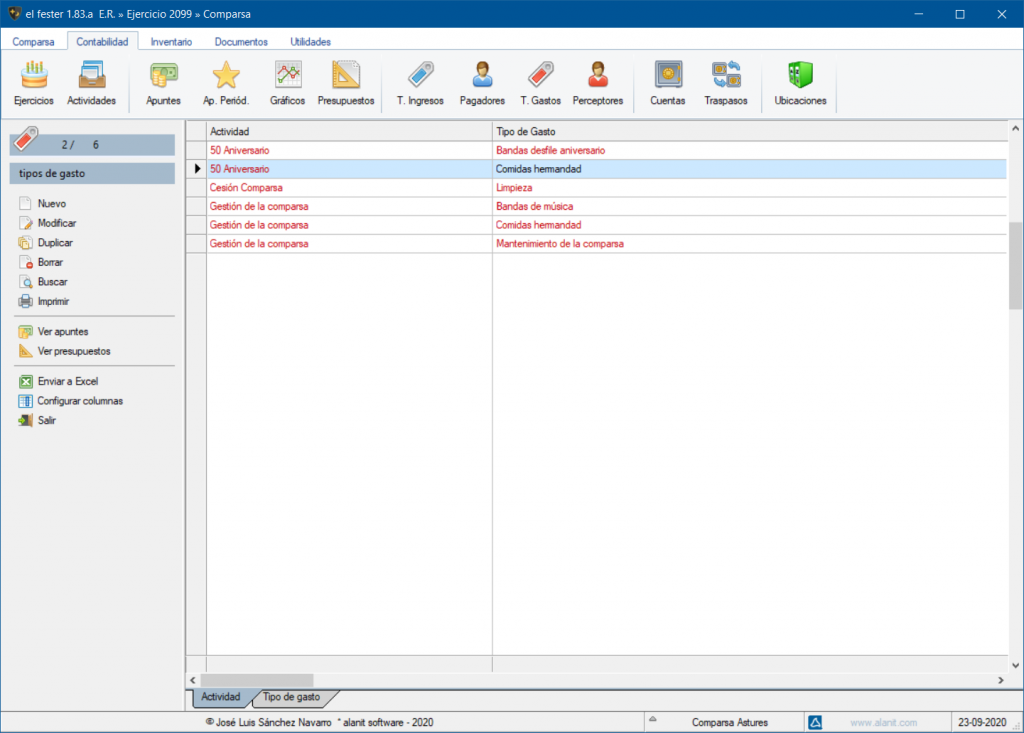Screen dimensions: 1024x733
Task: Click the horizontal scrollbar right arrow
Action: point(1001,680)
